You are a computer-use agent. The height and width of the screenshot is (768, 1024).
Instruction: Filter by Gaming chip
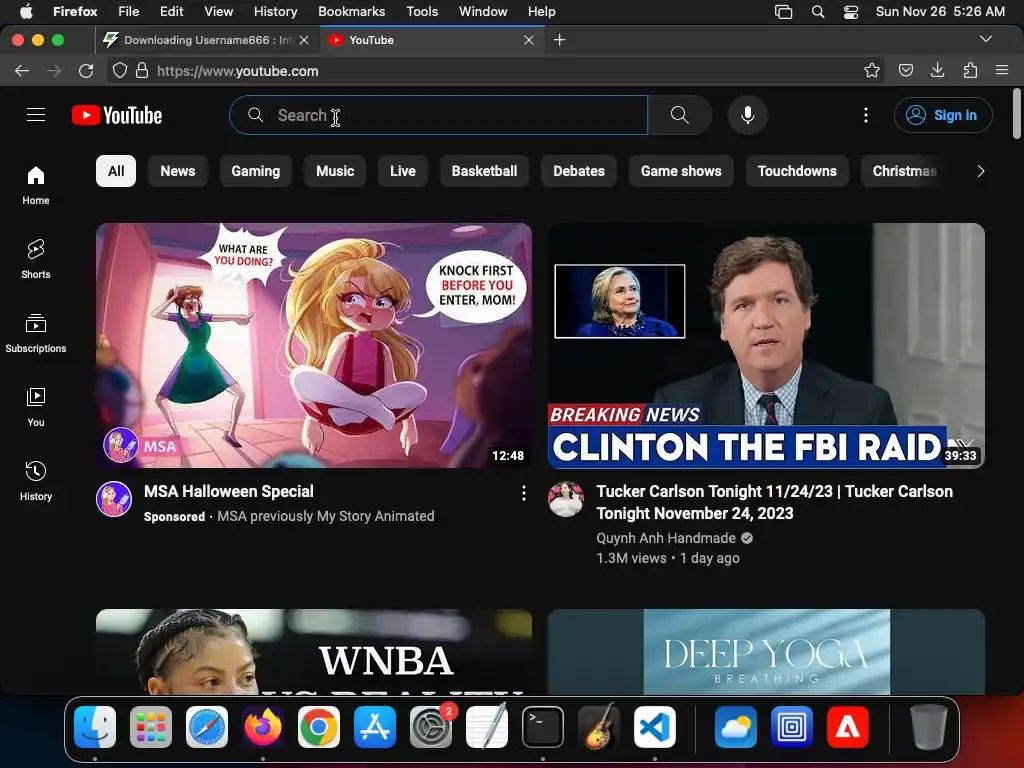tap(255, 171)
